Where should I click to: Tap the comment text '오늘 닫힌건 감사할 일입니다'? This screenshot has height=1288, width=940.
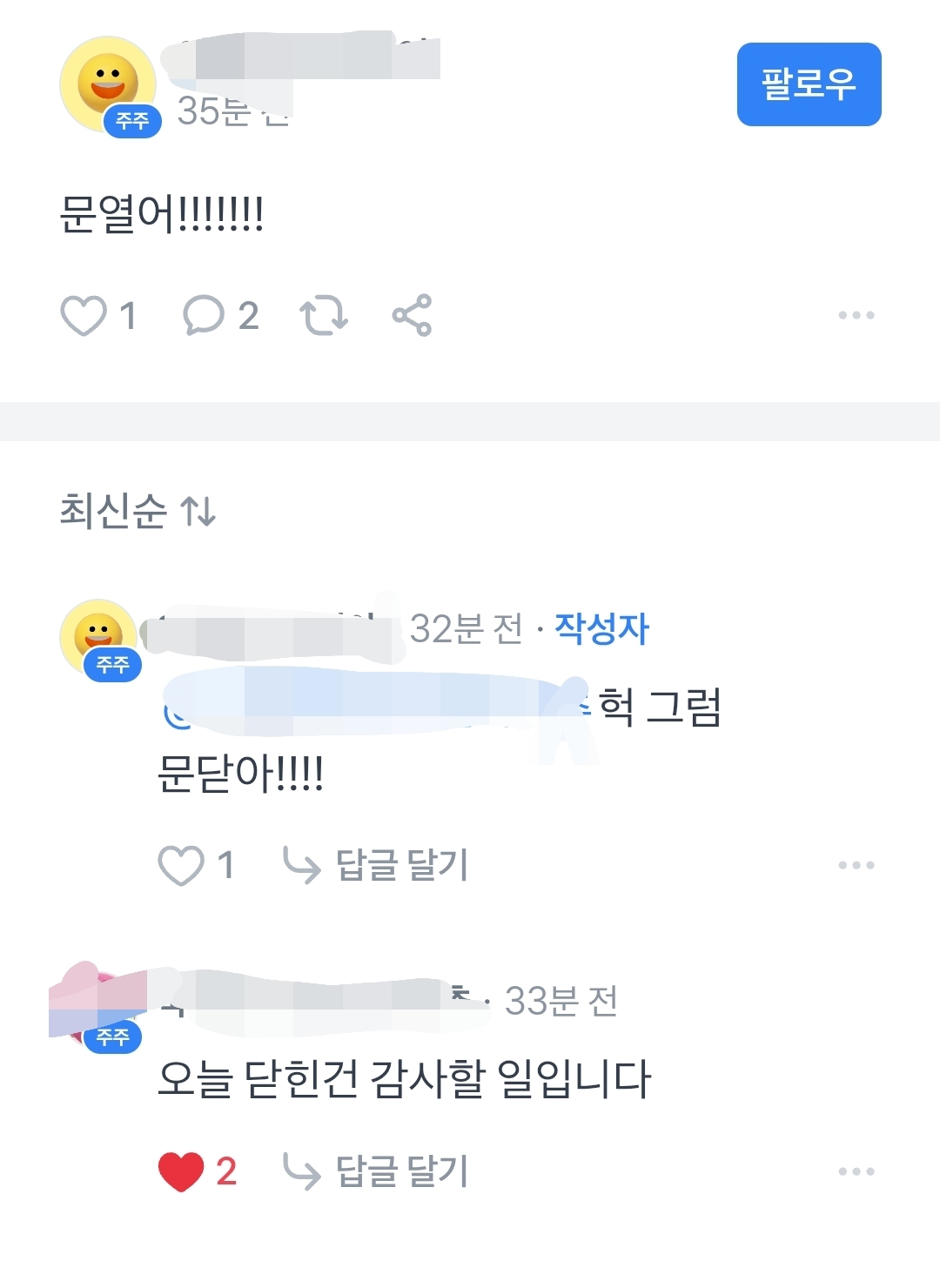404,1079
